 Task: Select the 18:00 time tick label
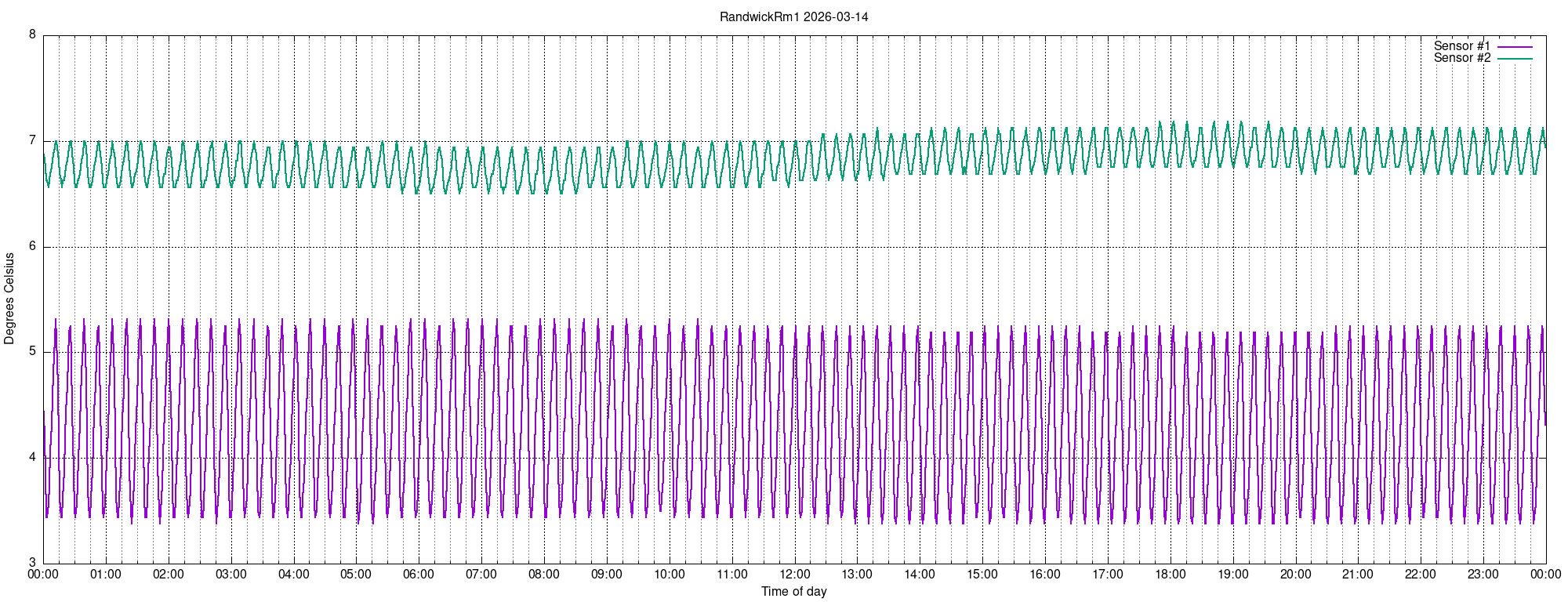pos(1171,575)
